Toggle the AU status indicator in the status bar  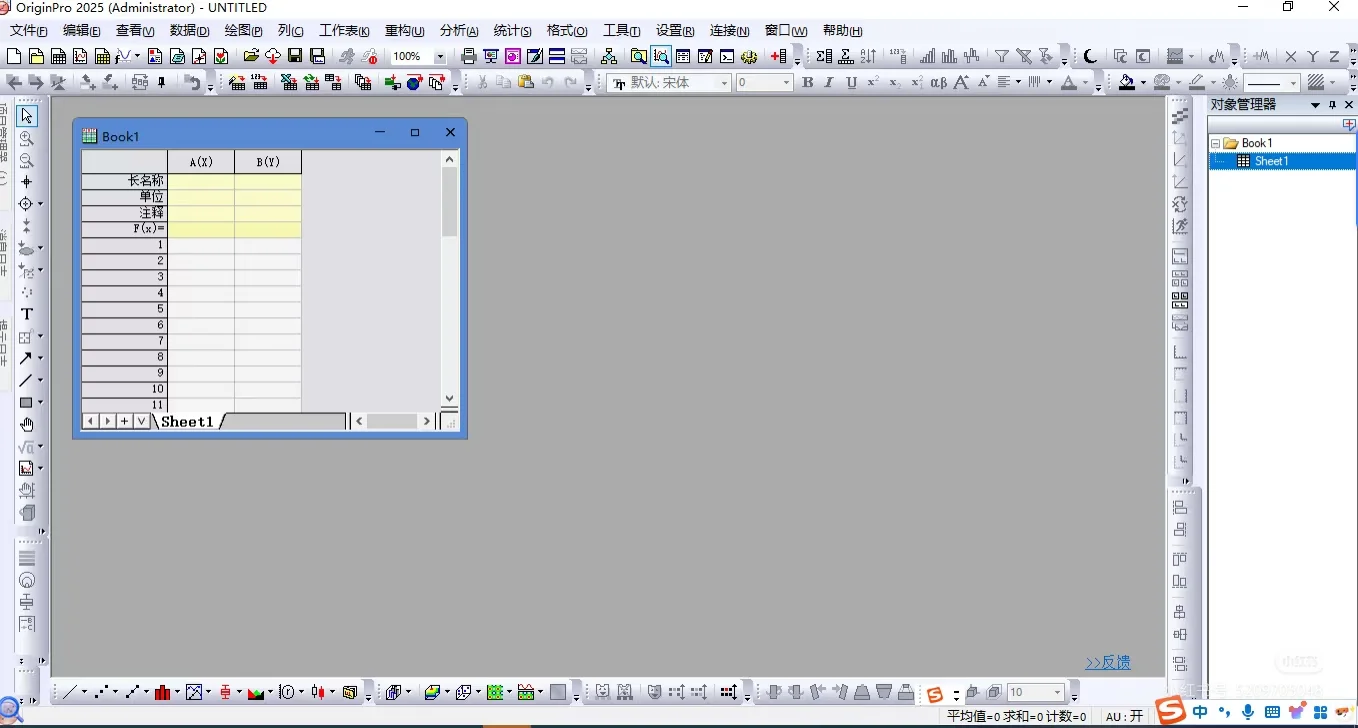coord(1124,716)
